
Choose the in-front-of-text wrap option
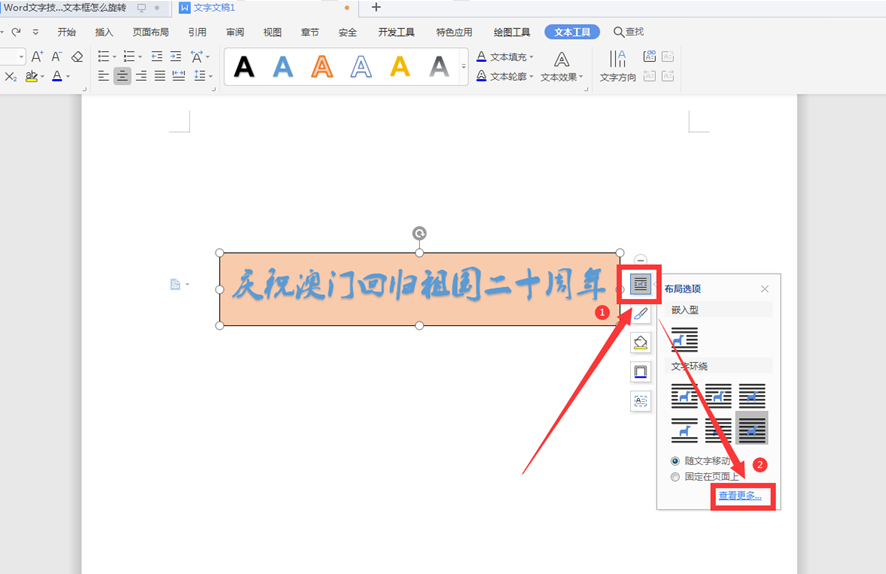pos(752,428)
